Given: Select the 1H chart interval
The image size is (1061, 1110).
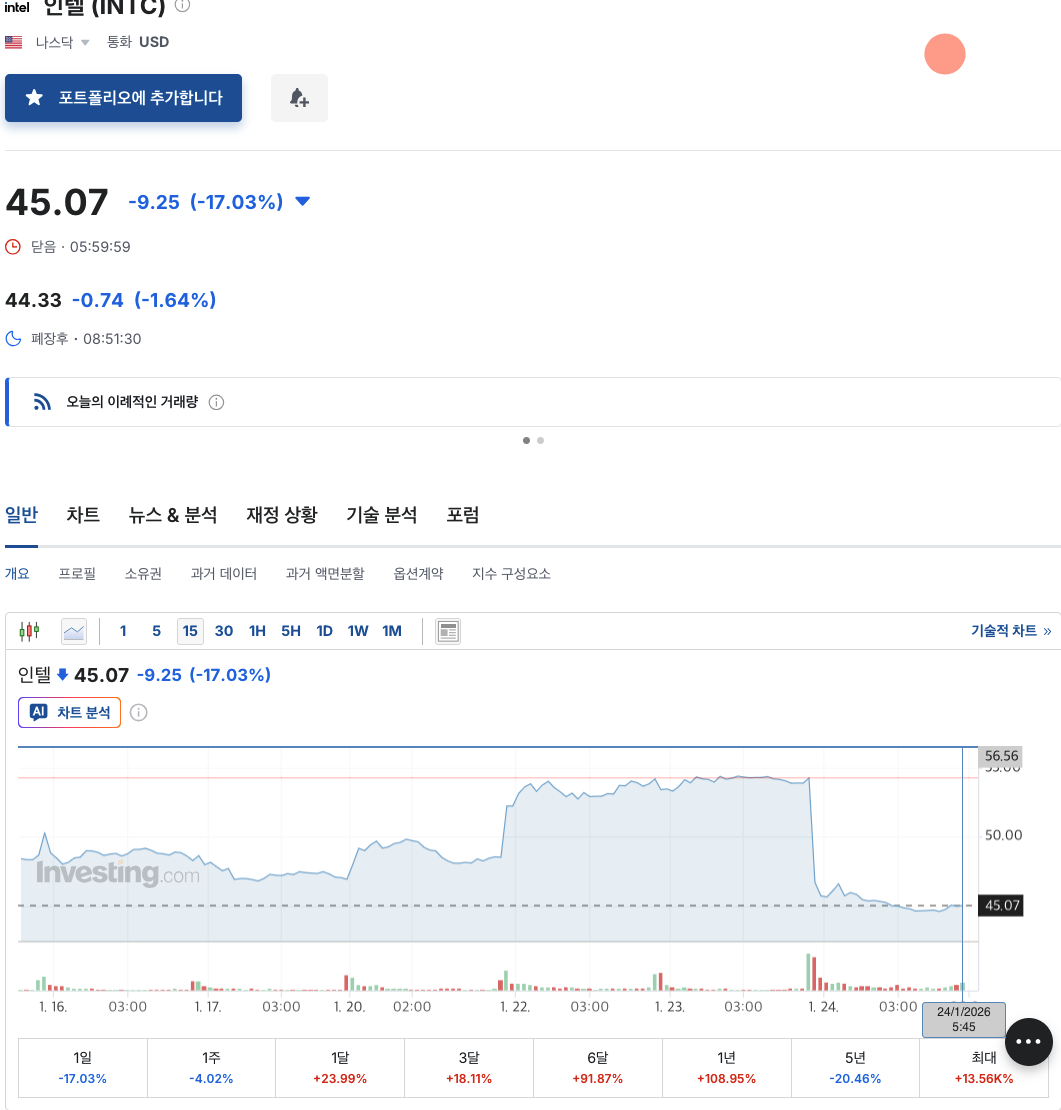Looking at the screenshot, I should coord(257,631).
